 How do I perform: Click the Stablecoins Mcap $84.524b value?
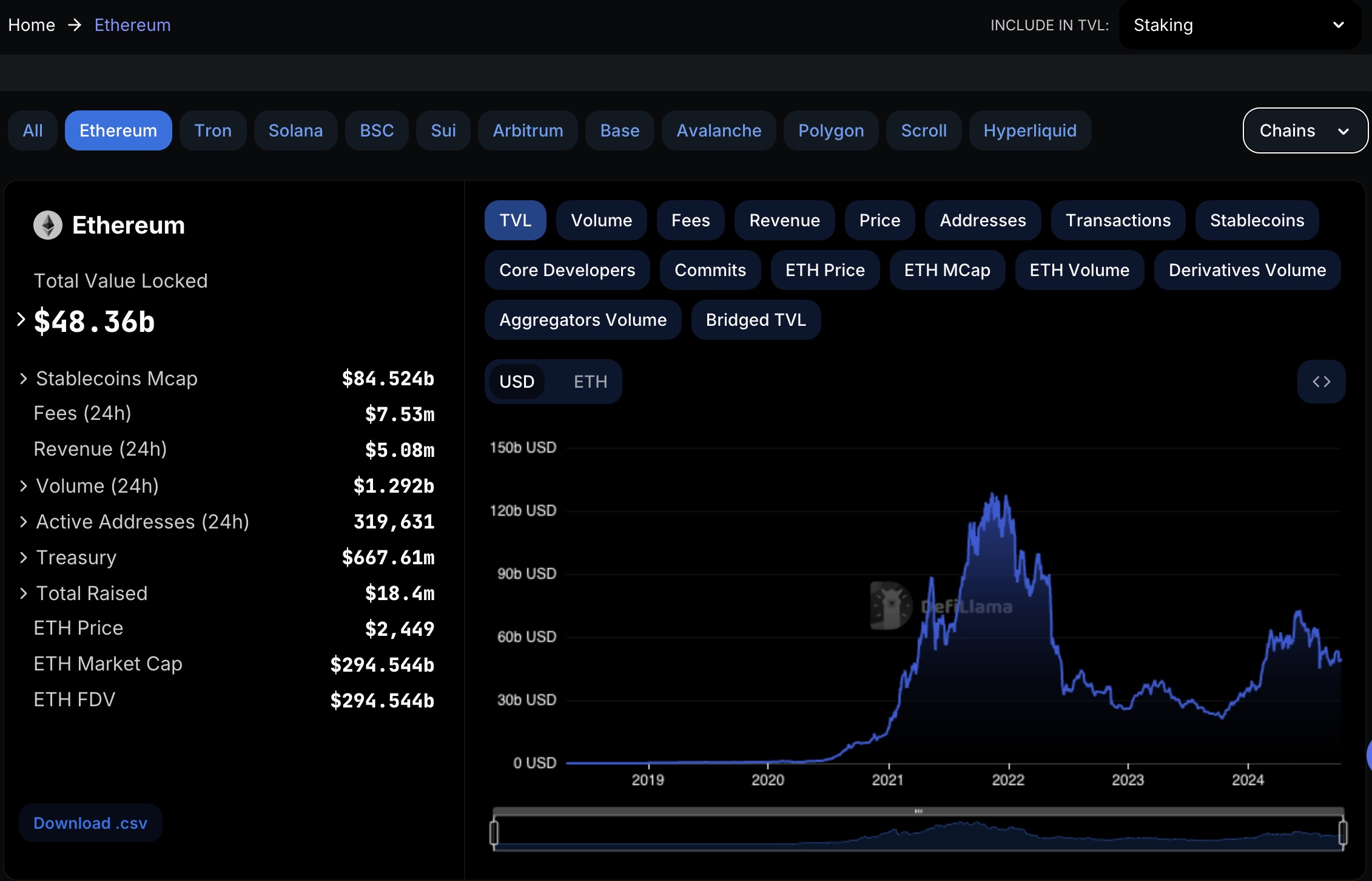[388, 379]
